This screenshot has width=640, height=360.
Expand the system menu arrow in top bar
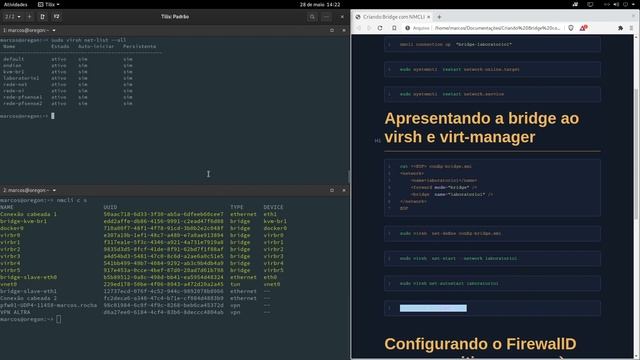click(633, 4)
